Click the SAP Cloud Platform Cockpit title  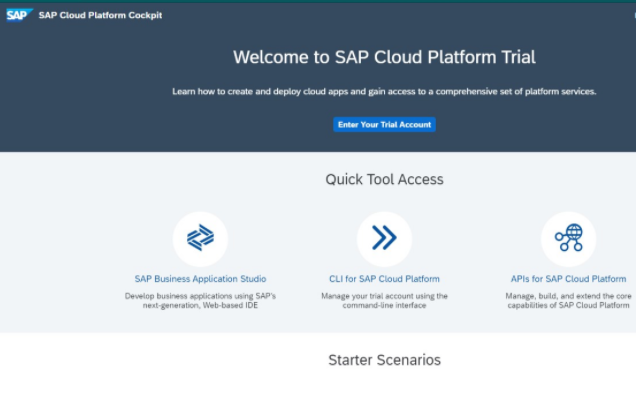pos(100,15)
